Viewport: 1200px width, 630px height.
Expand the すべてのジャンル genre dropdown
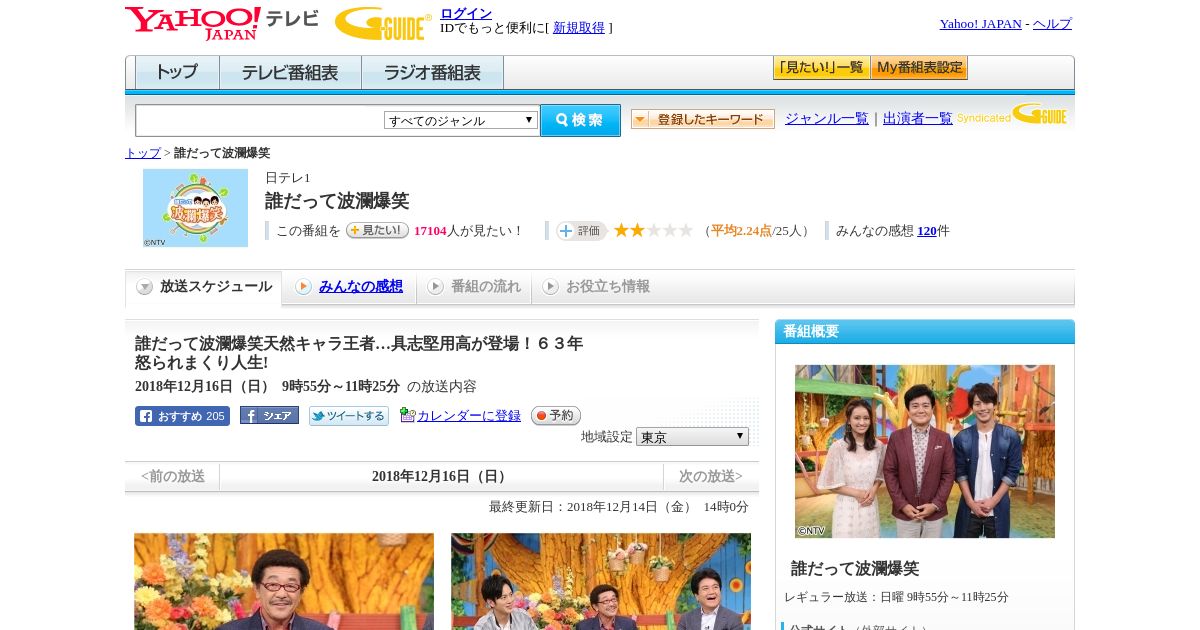[461, 120]
